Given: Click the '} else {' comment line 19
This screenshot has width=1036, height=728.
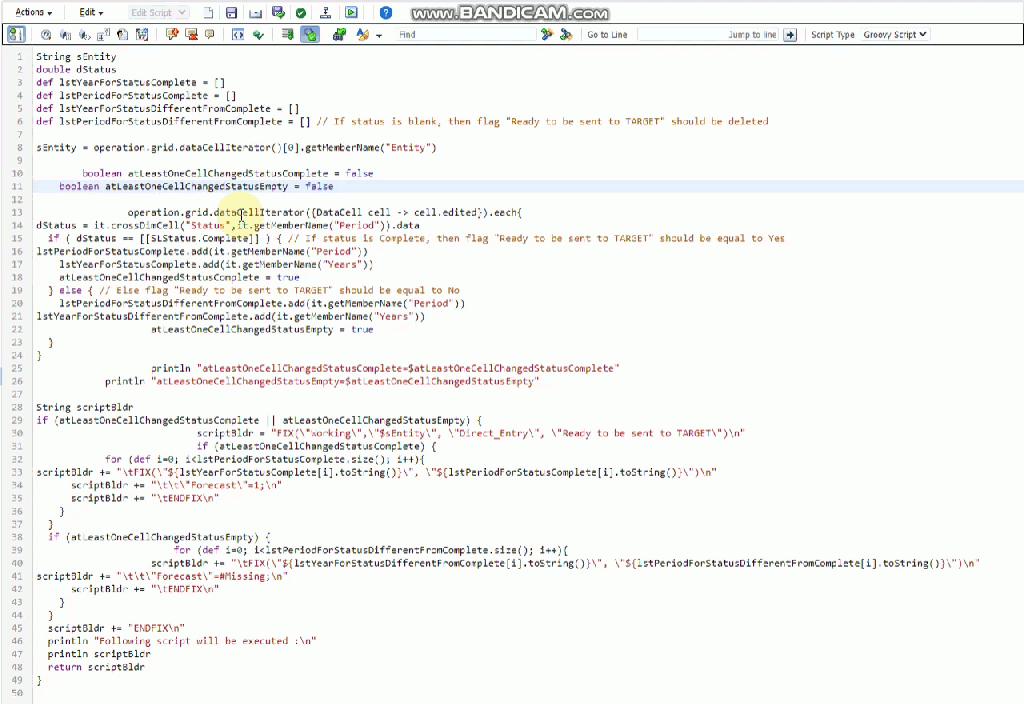Looking at the screenshot, I should click(x=254, y=290).
